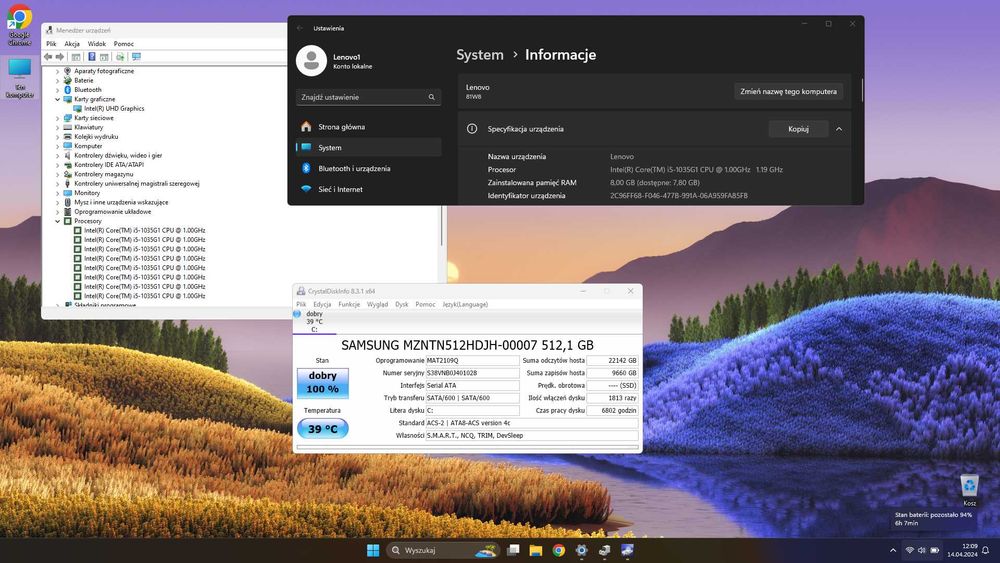
Task: Go back in Device Manager toolbar
Action: 48,57
